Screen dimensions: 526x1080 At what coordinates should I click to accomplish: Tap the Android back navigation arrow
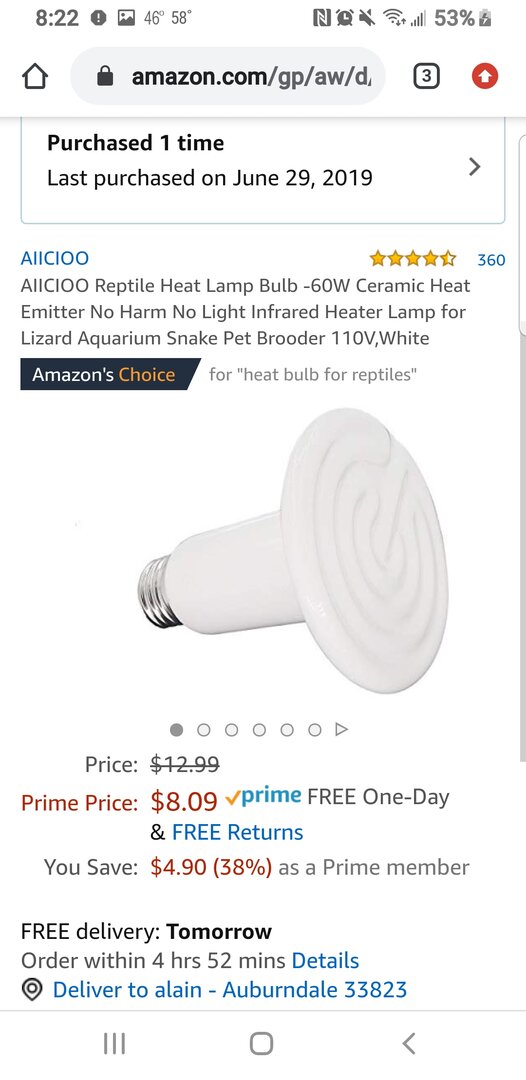pos(409,1043)
